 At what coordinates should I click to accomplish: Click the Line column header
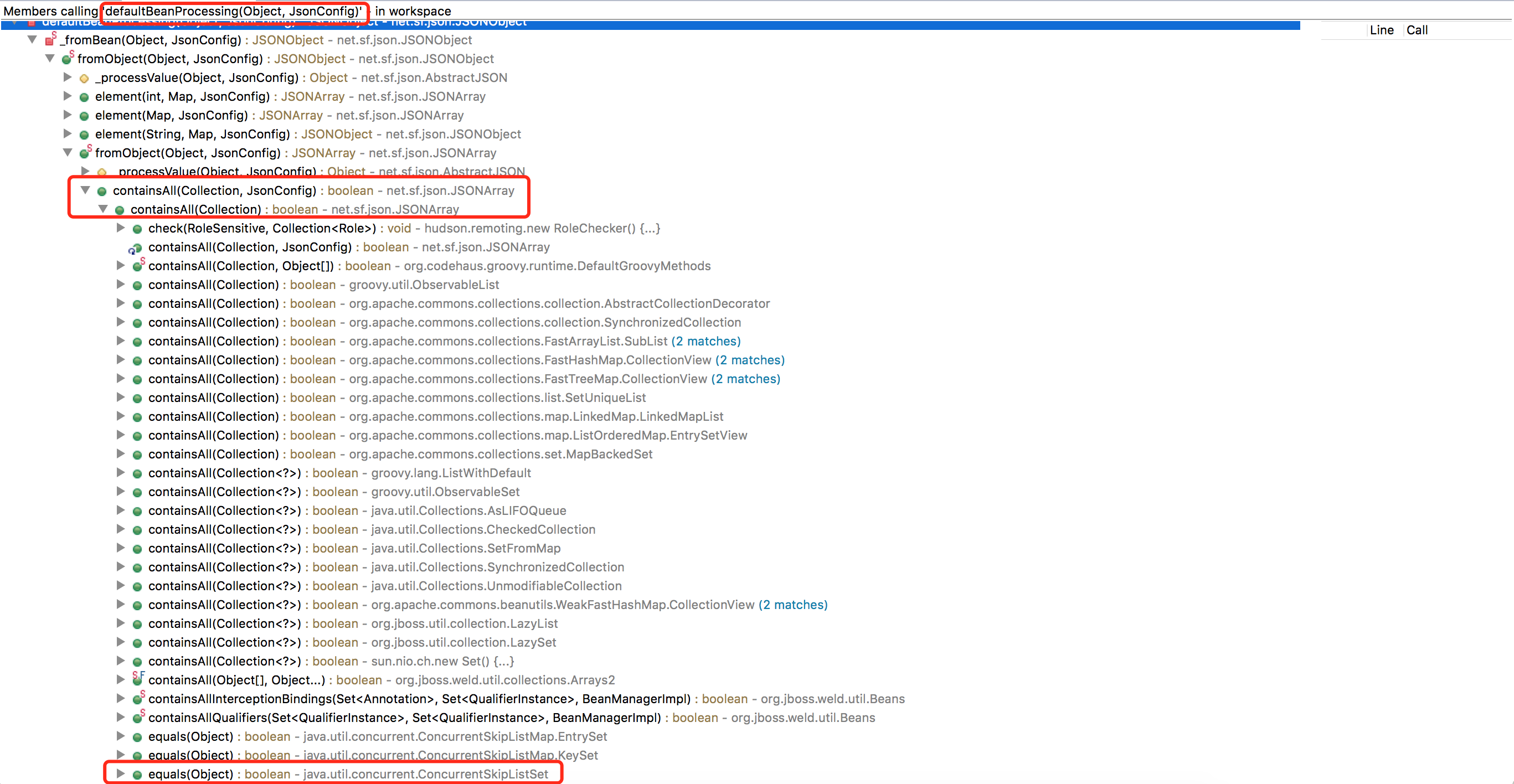click(x=1382, y=30)
